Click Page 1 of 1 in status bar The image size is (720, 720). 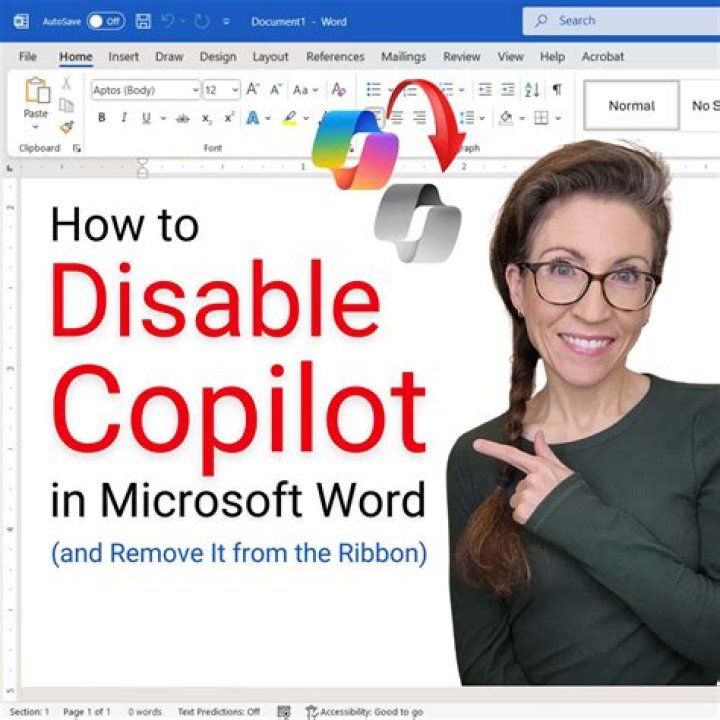(x=87, y=712)
